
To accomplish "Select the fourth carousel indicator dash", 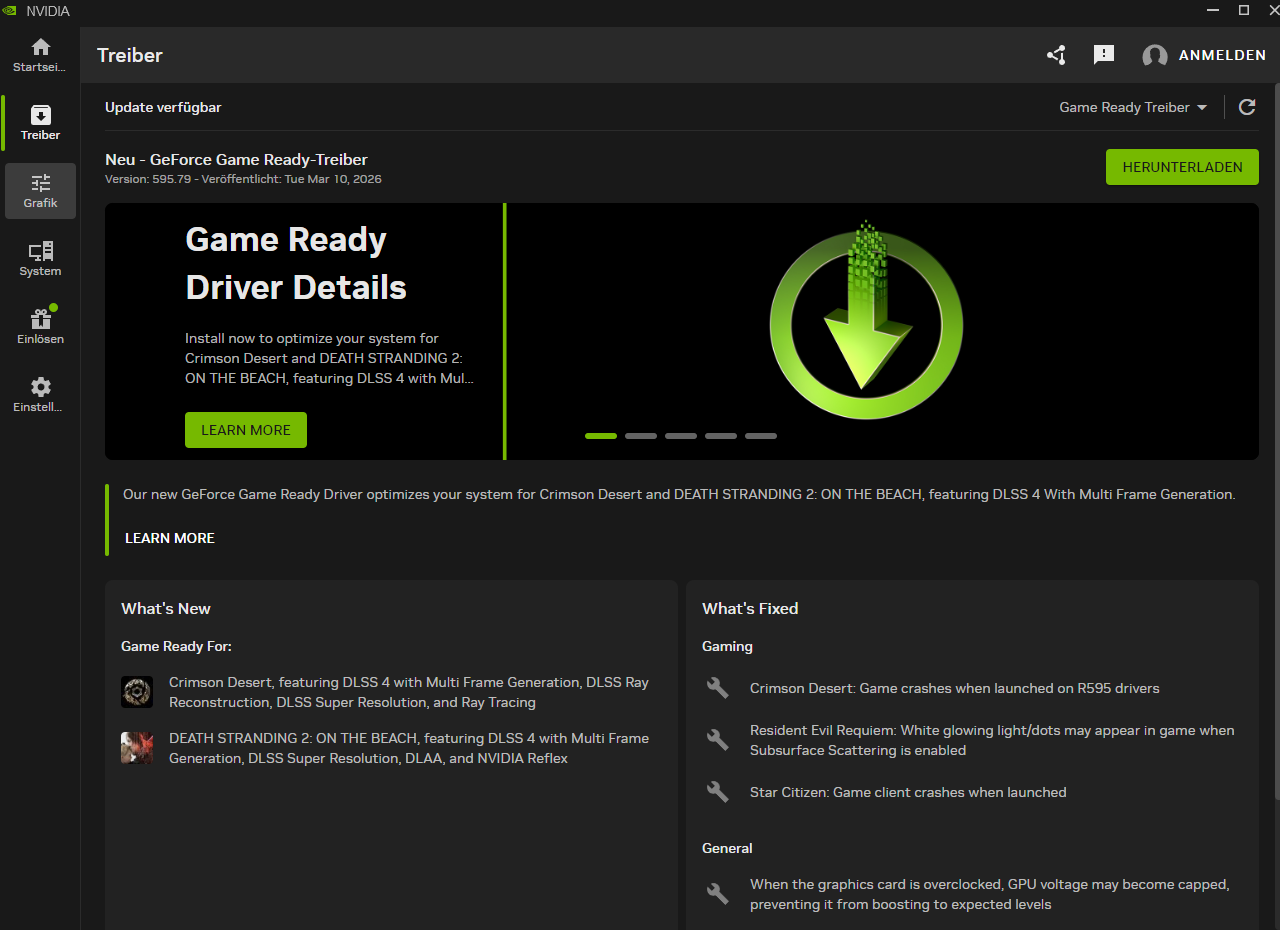I will [721, 436].
